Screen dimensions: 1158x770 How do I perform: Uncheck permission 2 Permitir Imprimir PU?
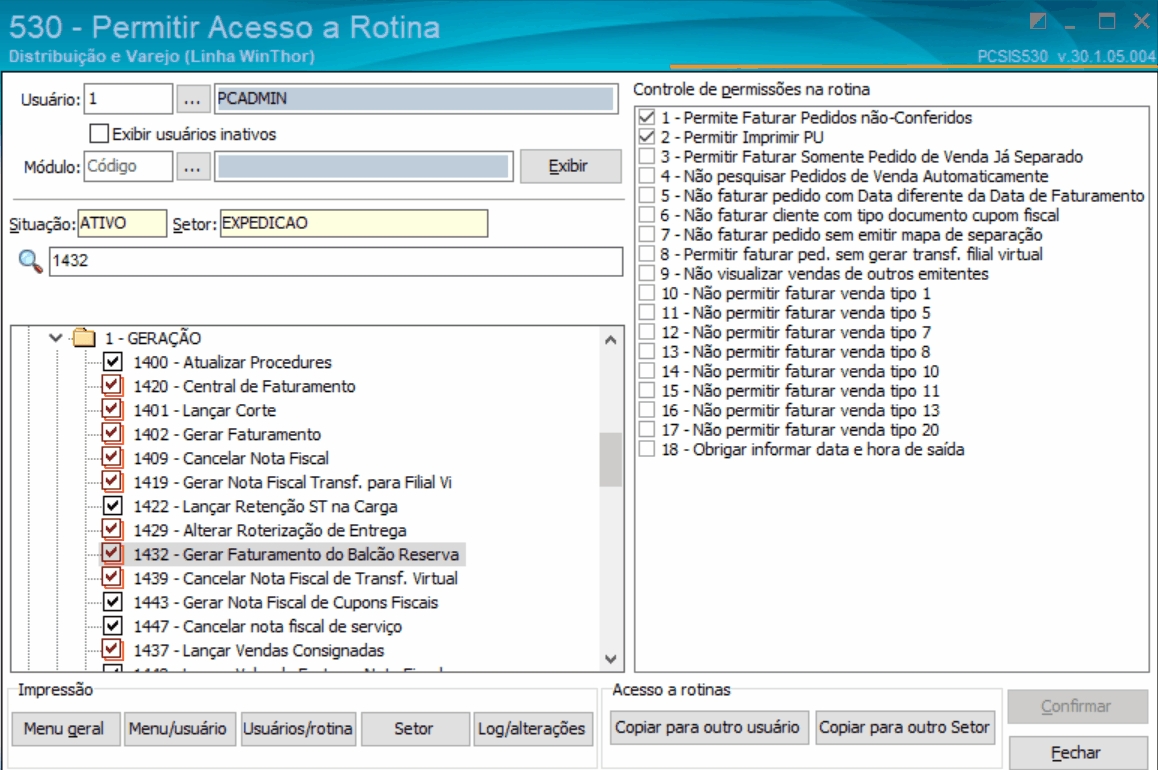[x=647, y=137]
